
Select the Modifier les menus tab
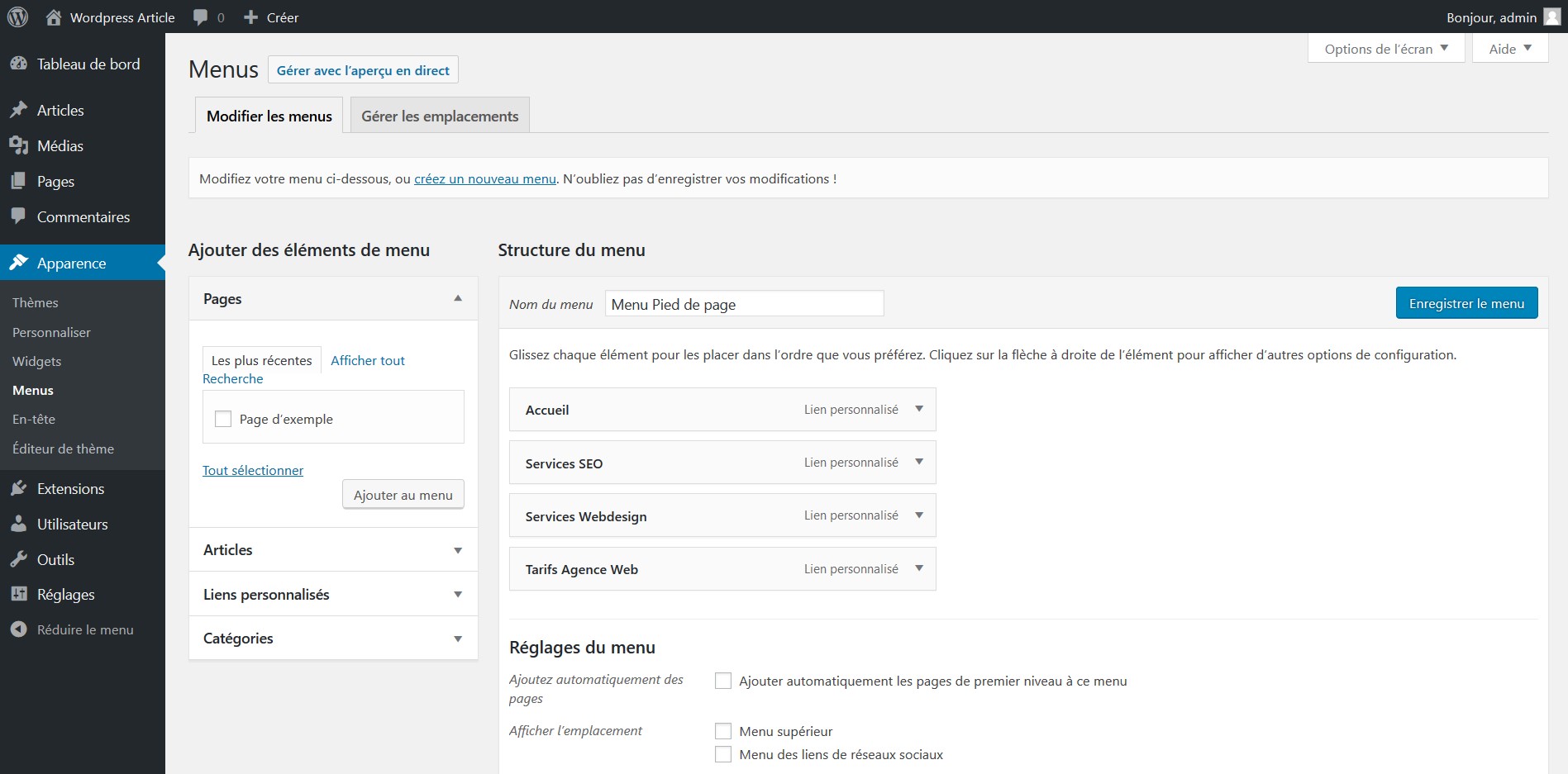pyautogui.click(x=269, y=116)
